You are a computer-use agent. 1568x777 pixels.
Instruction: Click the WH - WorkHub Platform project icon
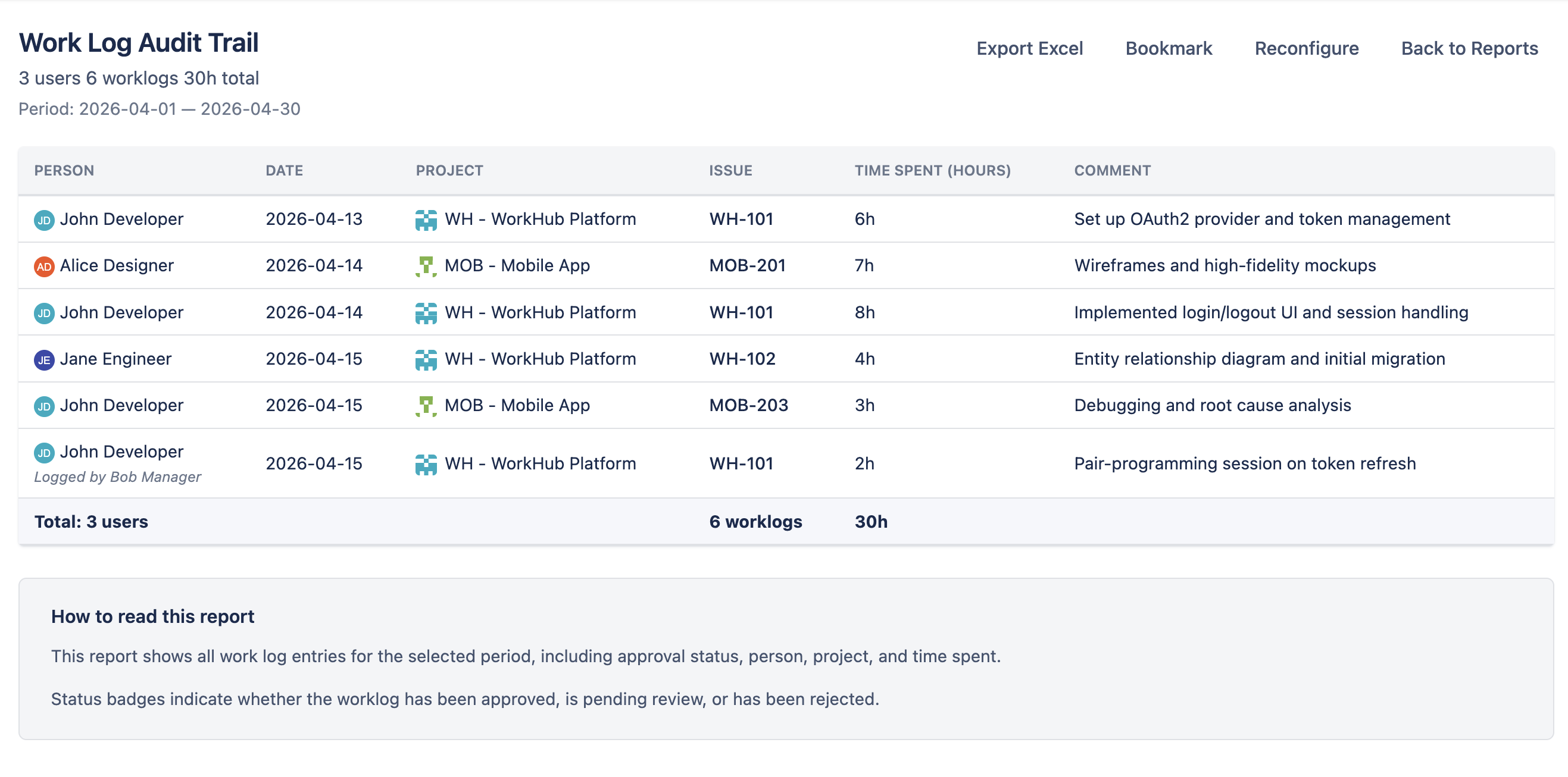427,218
